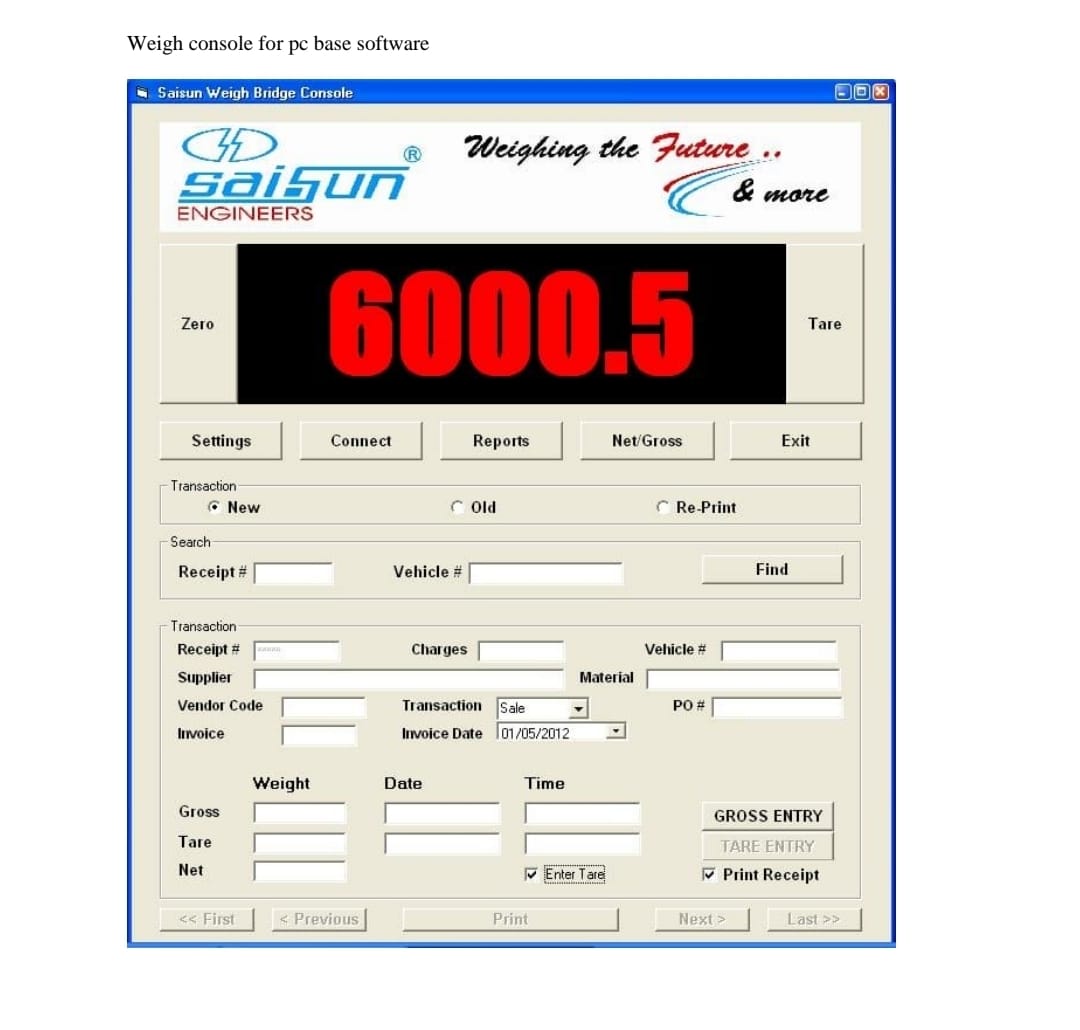The image size is (1080, 1030).
Task: Open the Transaction type dropdown showing Sale
Action: tap(578, 707)
